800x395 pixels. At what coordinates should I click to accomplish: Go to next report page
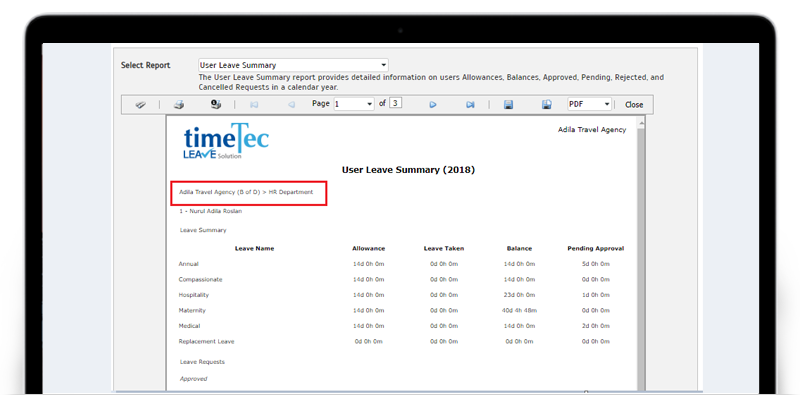click(433, 105)
